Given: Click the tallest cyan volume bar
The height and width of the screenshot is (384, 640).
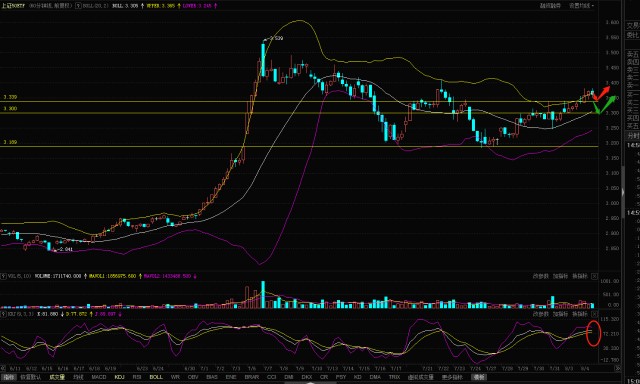Looking at the screenshot, I should coord(263,294).
